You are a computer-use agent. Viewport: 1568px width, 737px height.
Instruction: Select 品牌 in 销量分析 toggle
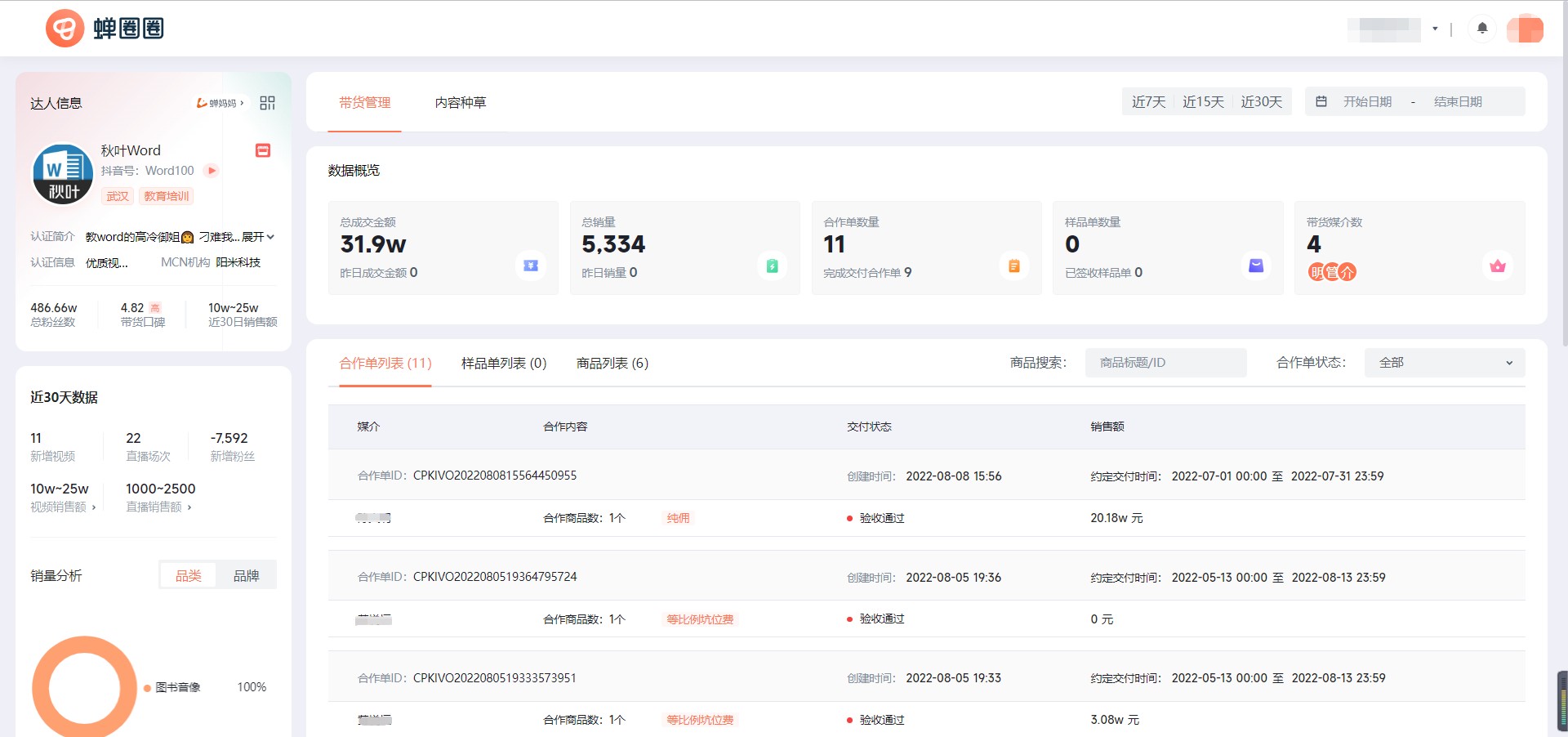[247, 576]
